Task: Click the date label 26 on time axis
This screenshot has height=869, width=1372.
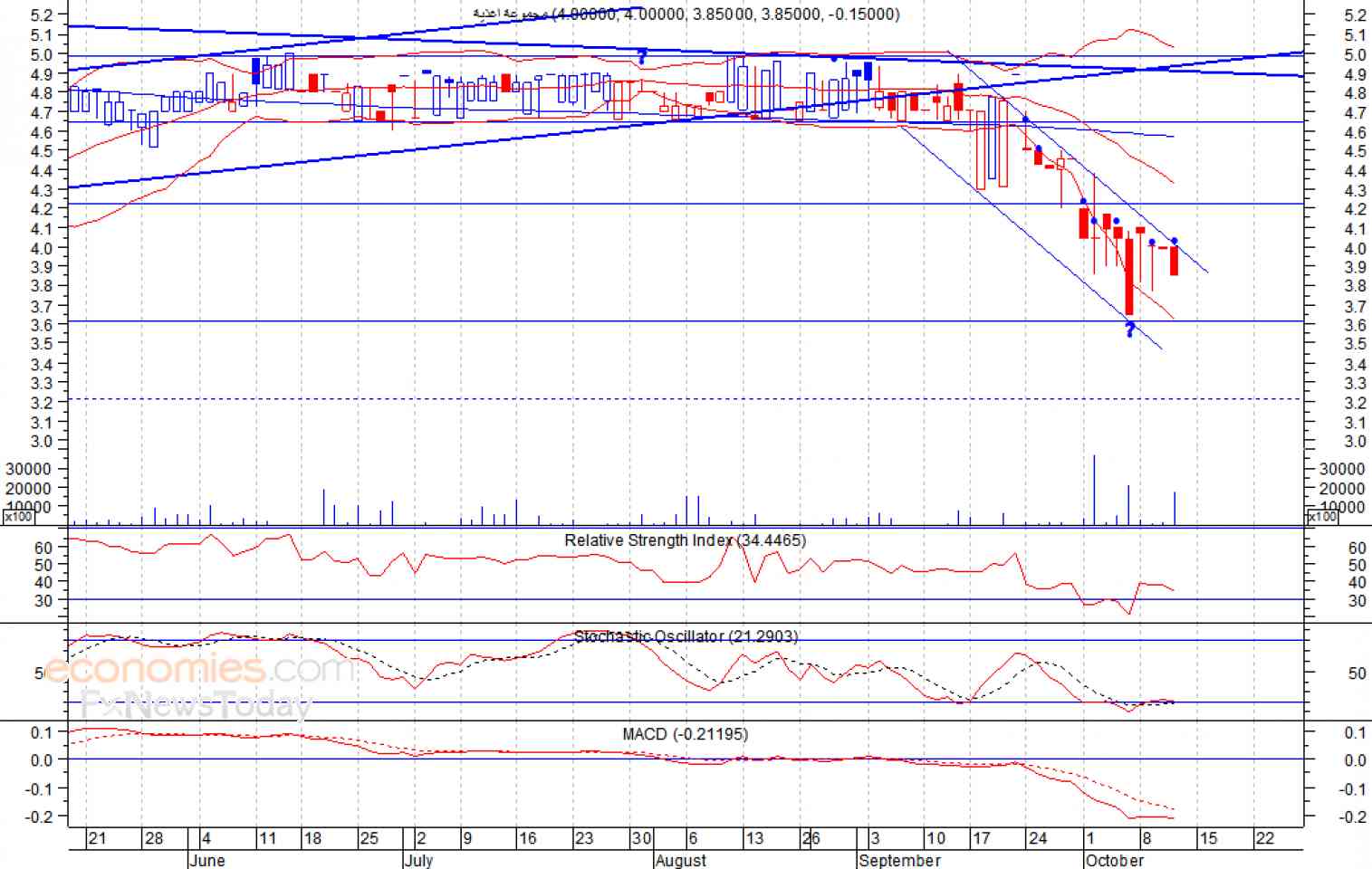Action: click(811, 838)
